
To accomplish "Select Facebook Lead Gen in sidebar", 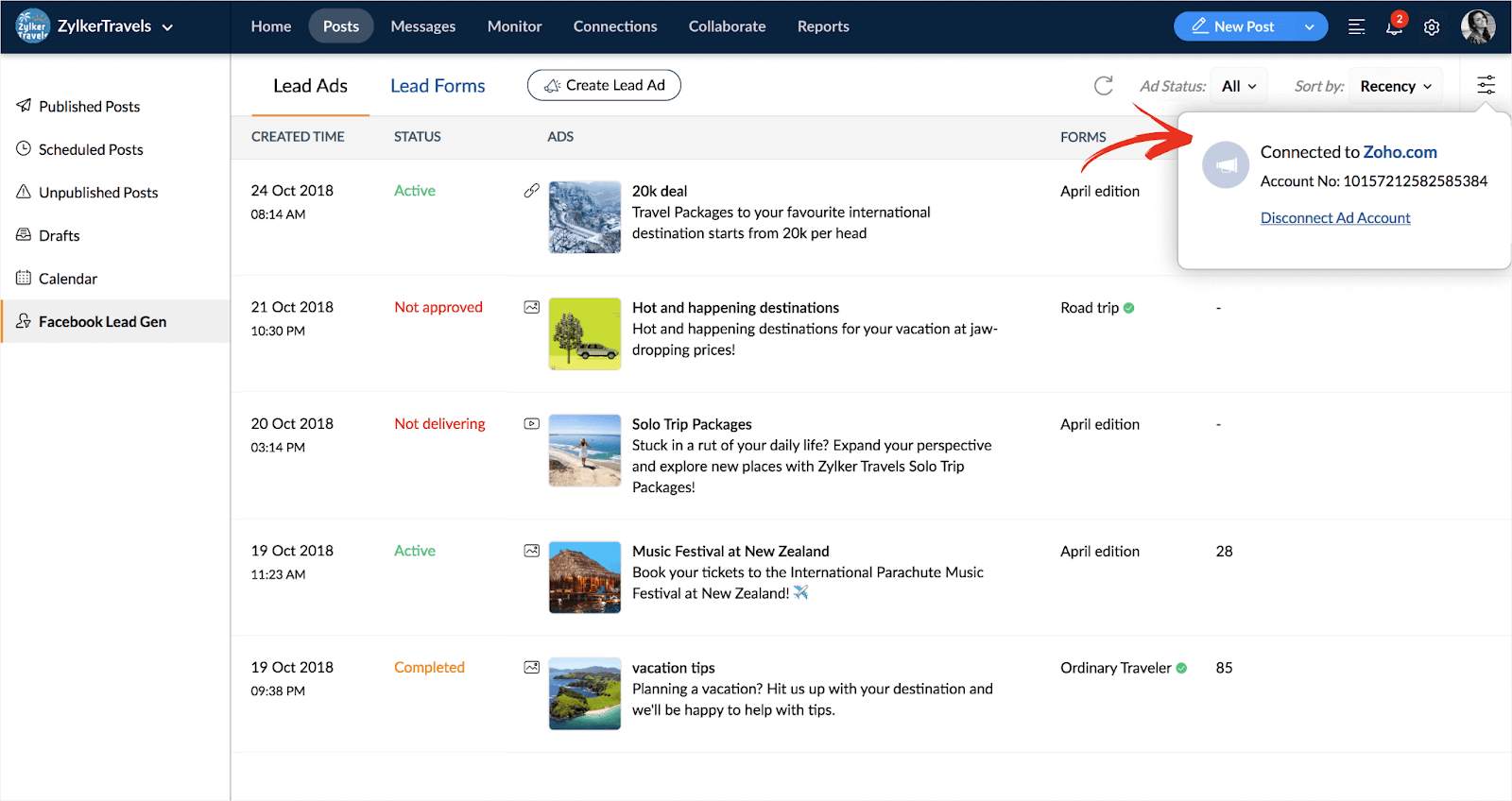I will tap(115, 321).
